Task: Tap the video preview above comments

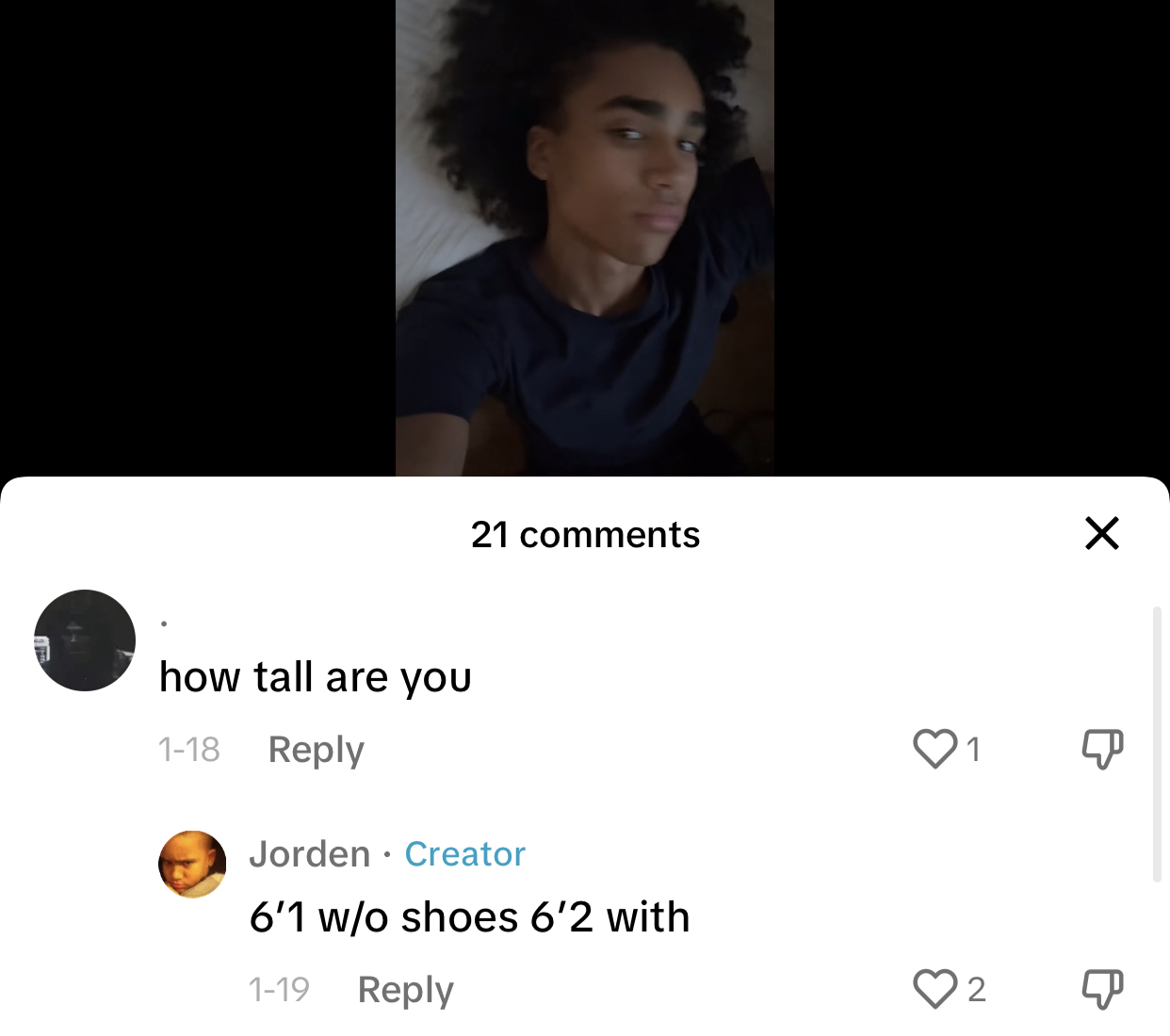Action: pos(585,238)
